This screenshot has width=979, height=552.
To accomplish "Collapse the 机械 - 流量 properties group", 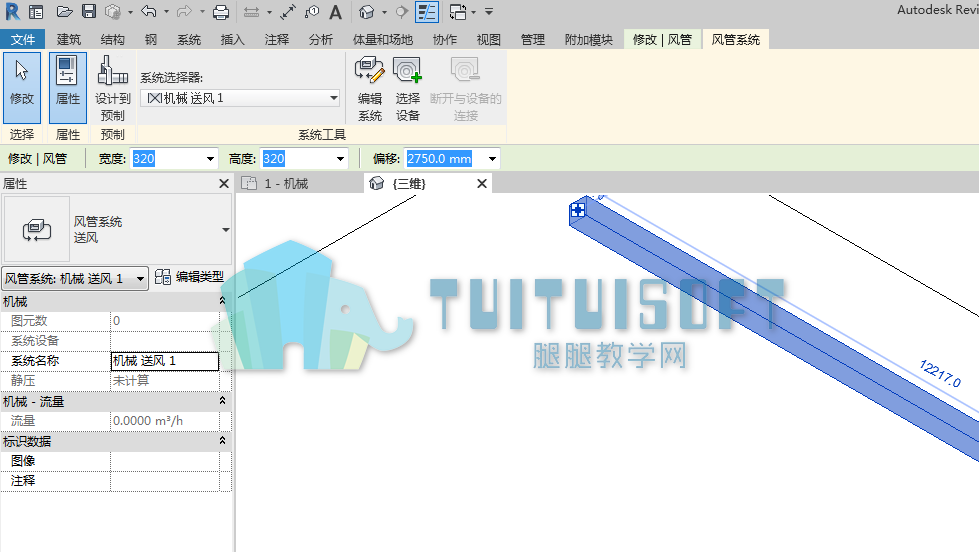I will tap(222, 401).
